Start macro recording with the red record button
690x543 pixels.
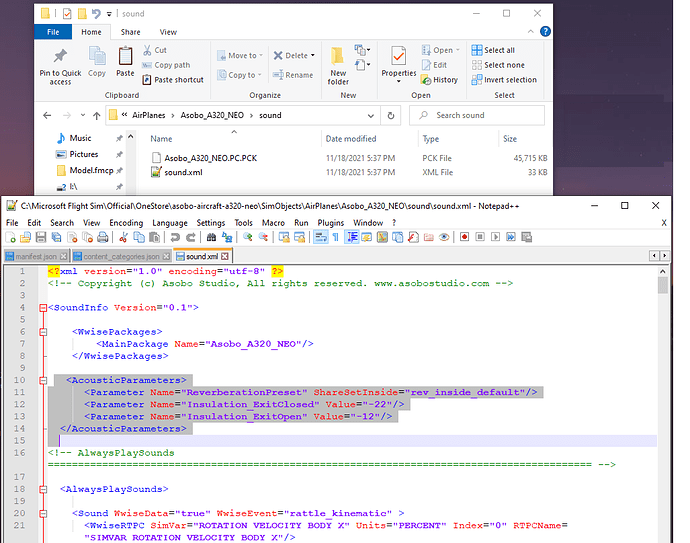464,237
